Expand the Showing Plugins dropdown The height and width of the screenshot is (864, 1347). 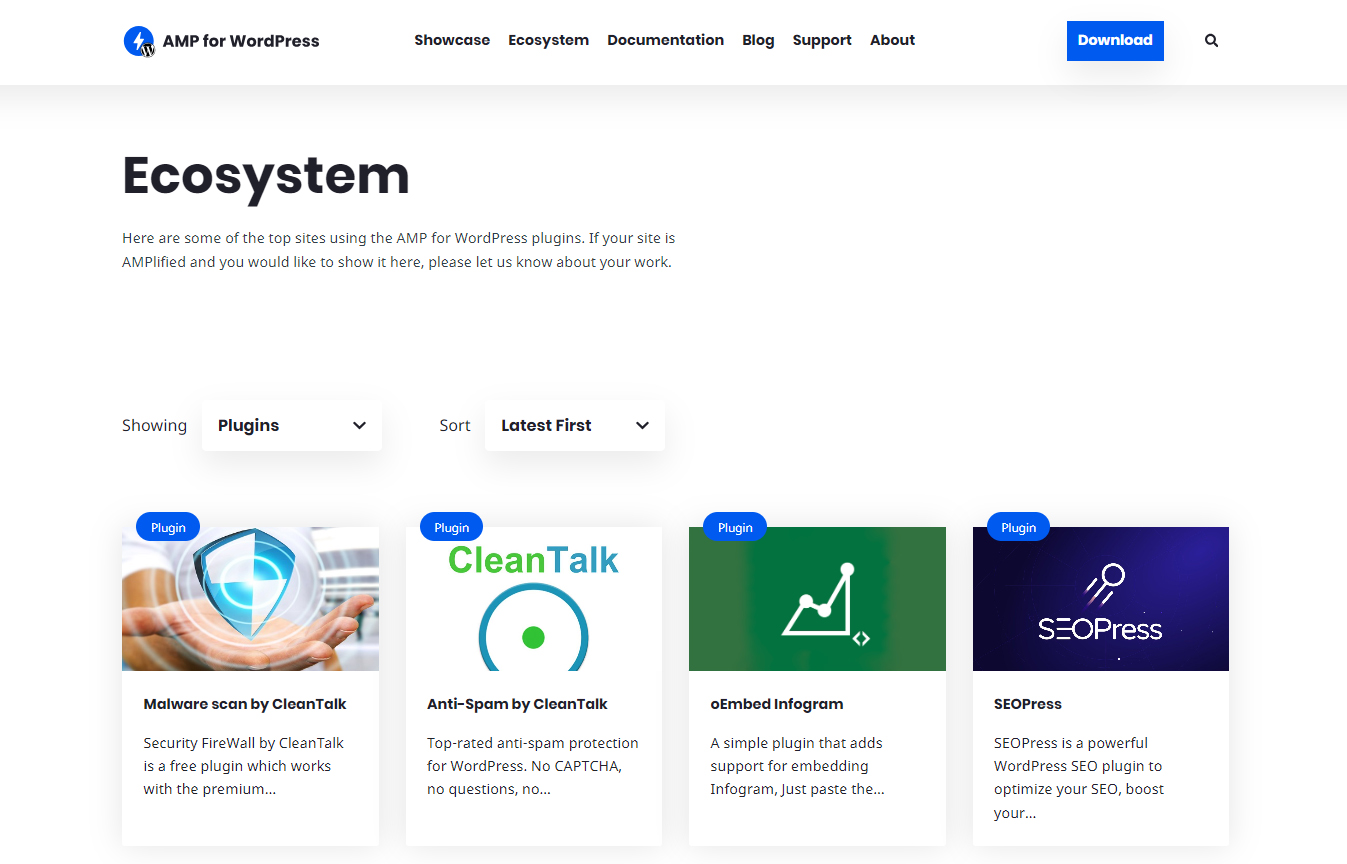(291, 425)
